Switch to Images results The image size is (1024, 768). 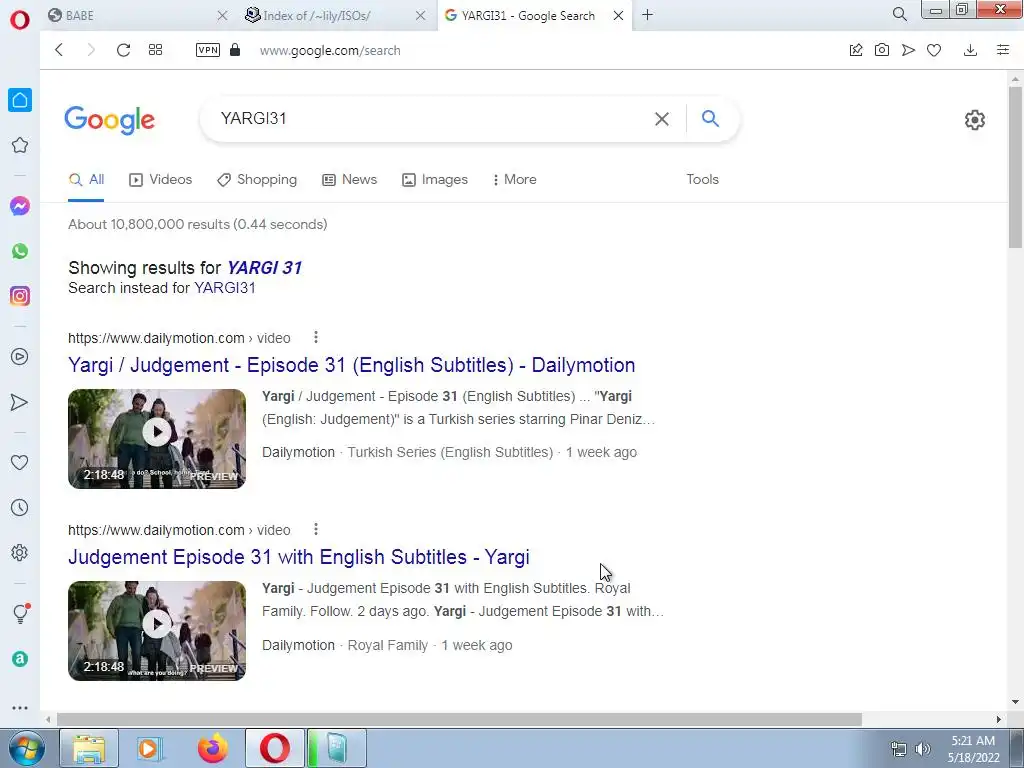click(435, 180)
